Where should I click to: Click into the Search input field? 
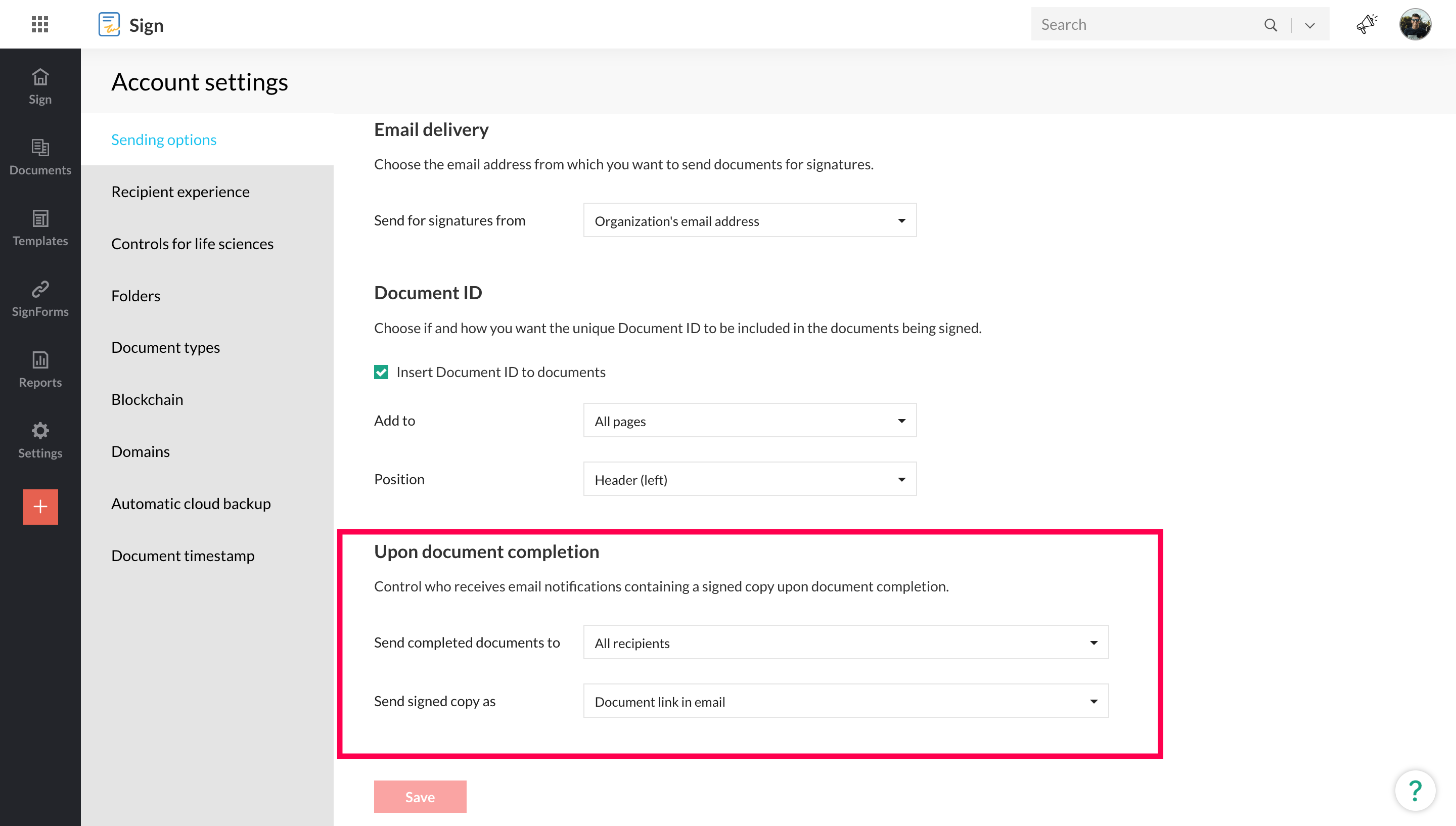(x=1146, y=24)
